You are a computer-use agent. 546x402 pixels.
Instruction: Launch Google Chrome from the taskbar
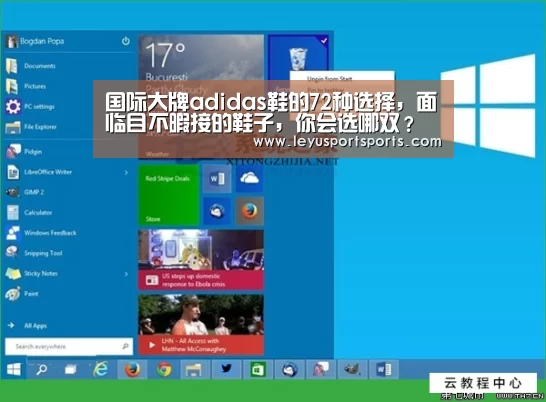(164, 369)
